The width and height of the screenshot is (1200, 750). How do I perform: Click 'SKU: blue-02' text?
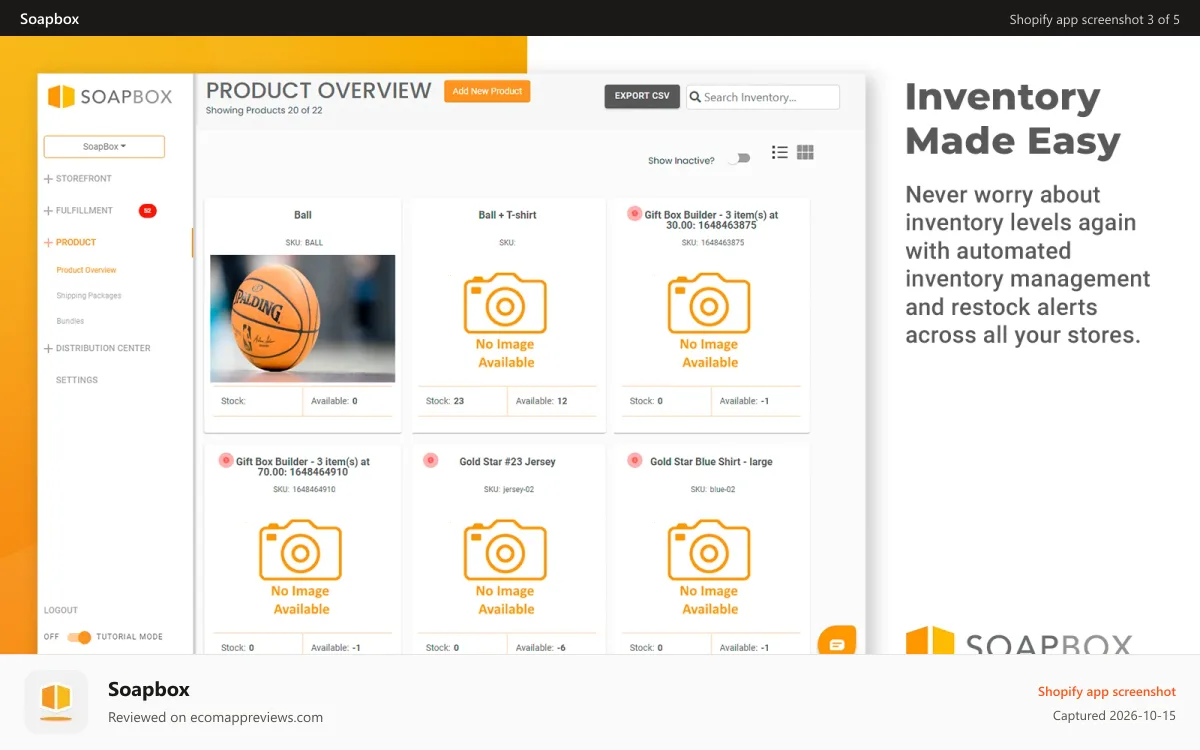pos(712,490)
